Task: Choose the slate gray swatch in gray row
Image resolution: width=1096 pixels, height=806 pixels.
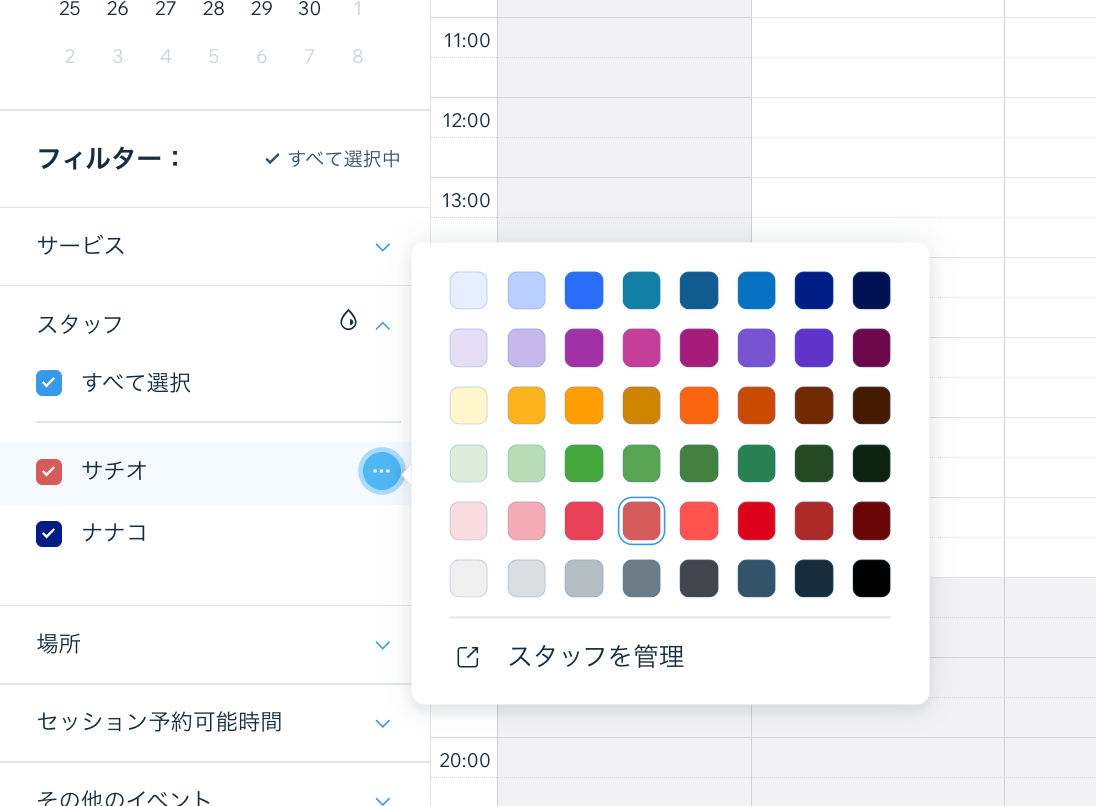Action: (x=641, y=578)
